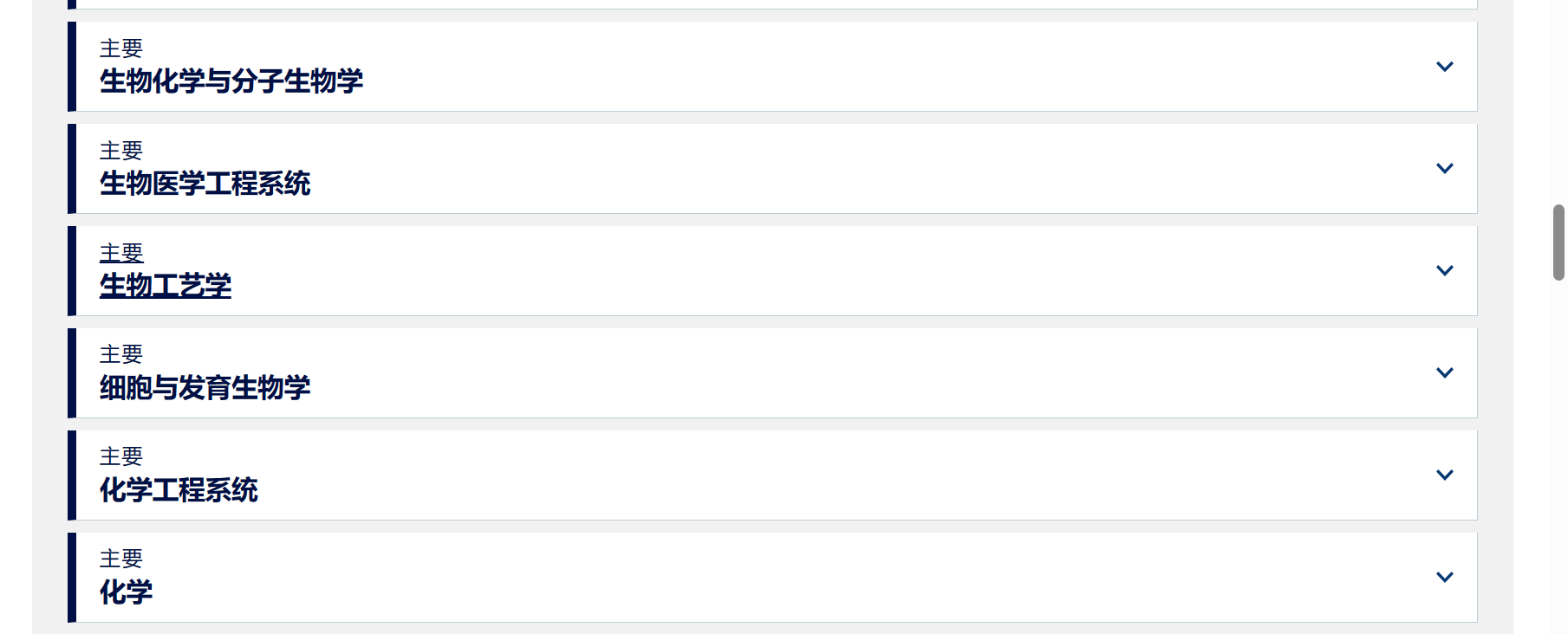The height and width of the screenshot is (634, 1568).
Task: Open the 细胞与发育生物学 major heading
Action: pos(205,388)
